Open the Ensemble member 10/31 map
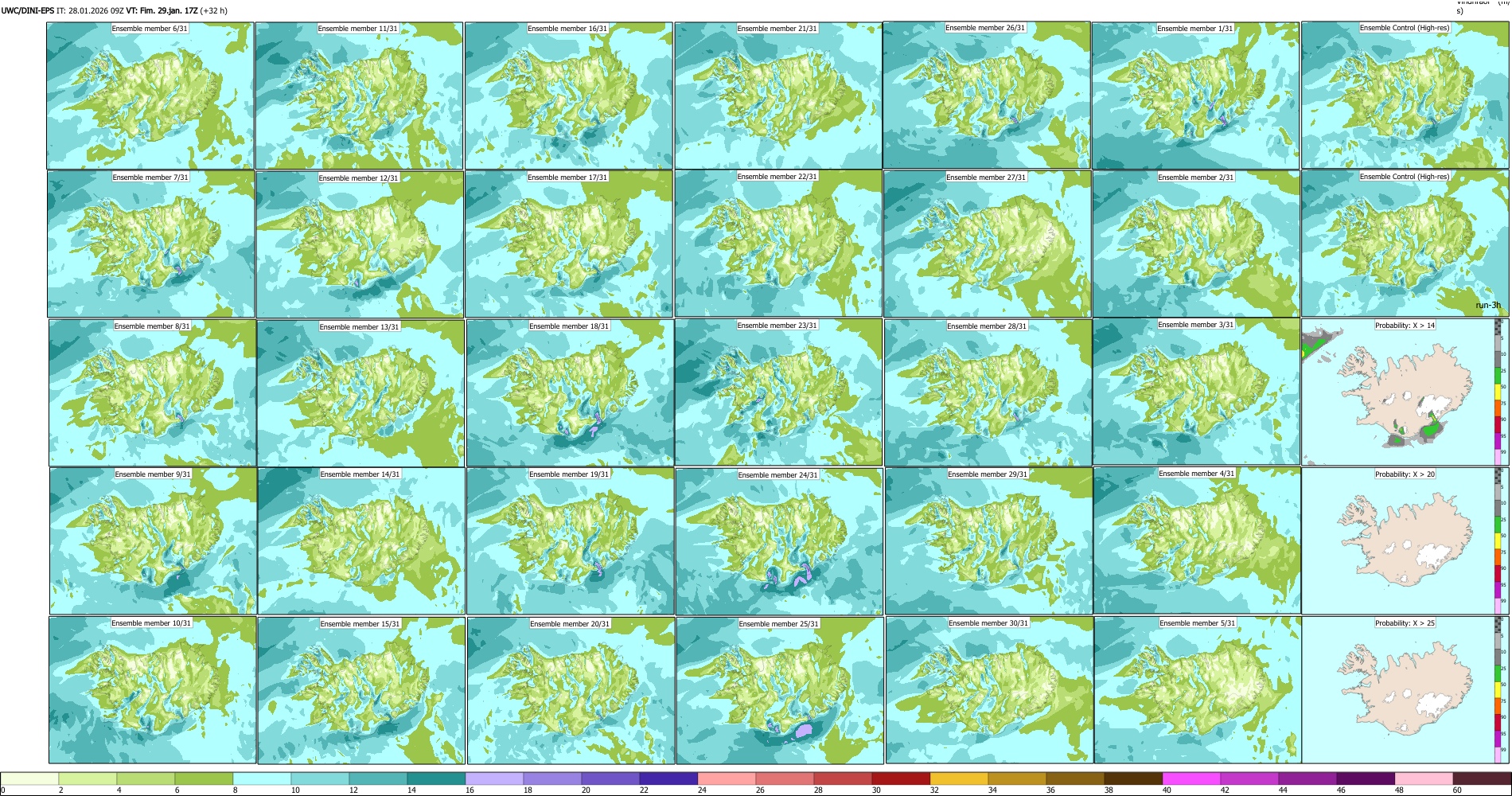 click(153, 689)
